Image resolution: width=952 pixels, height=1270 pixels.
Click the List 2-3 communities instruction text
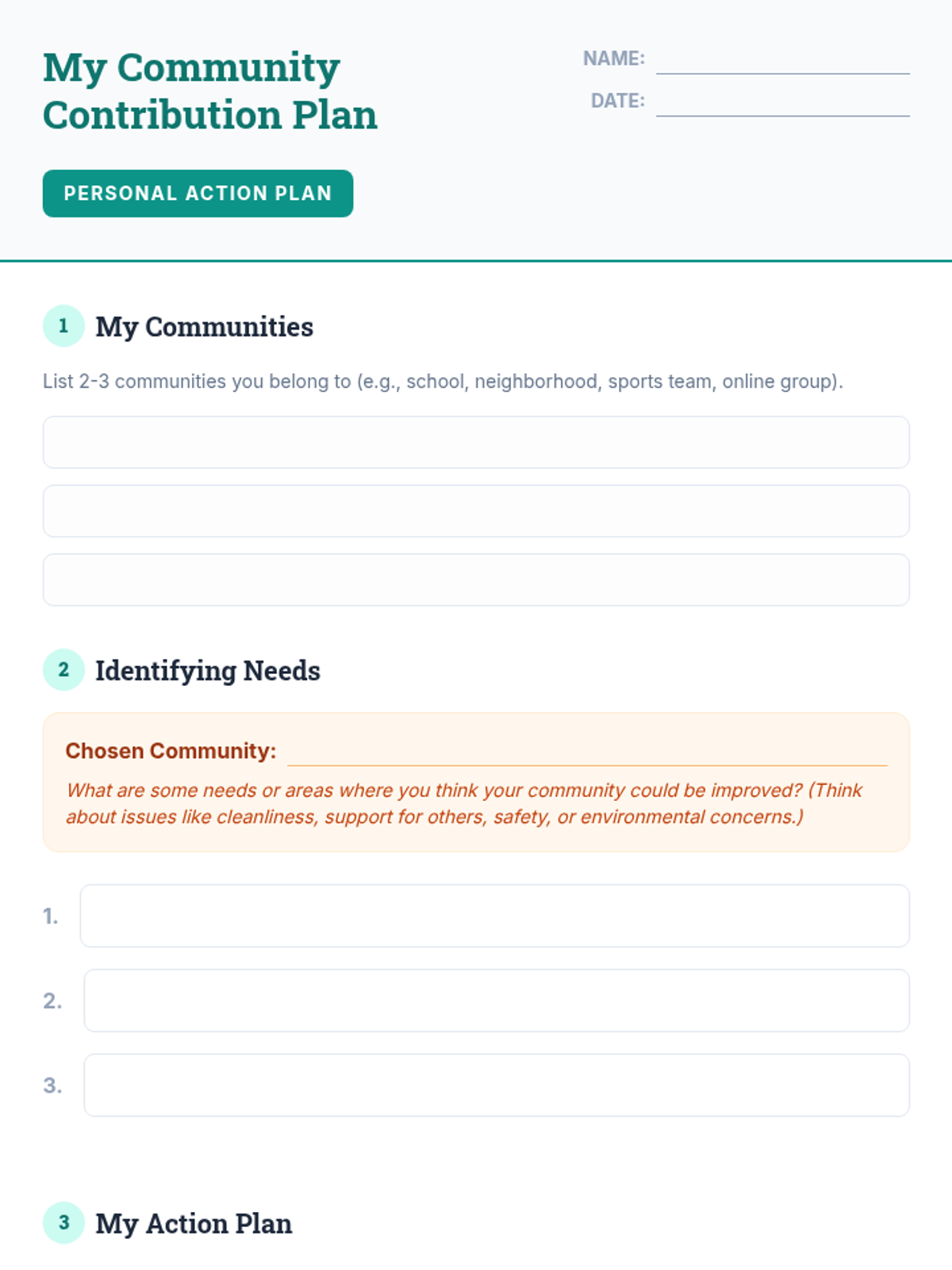coord(443,382)
